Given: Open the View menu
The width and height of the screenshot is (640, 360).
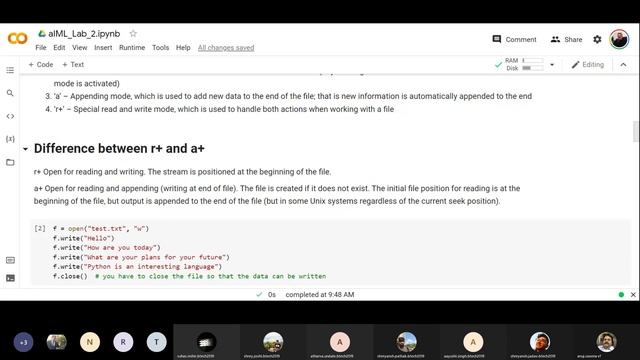Looking at the screenshot, I should (x=80, y=48).
